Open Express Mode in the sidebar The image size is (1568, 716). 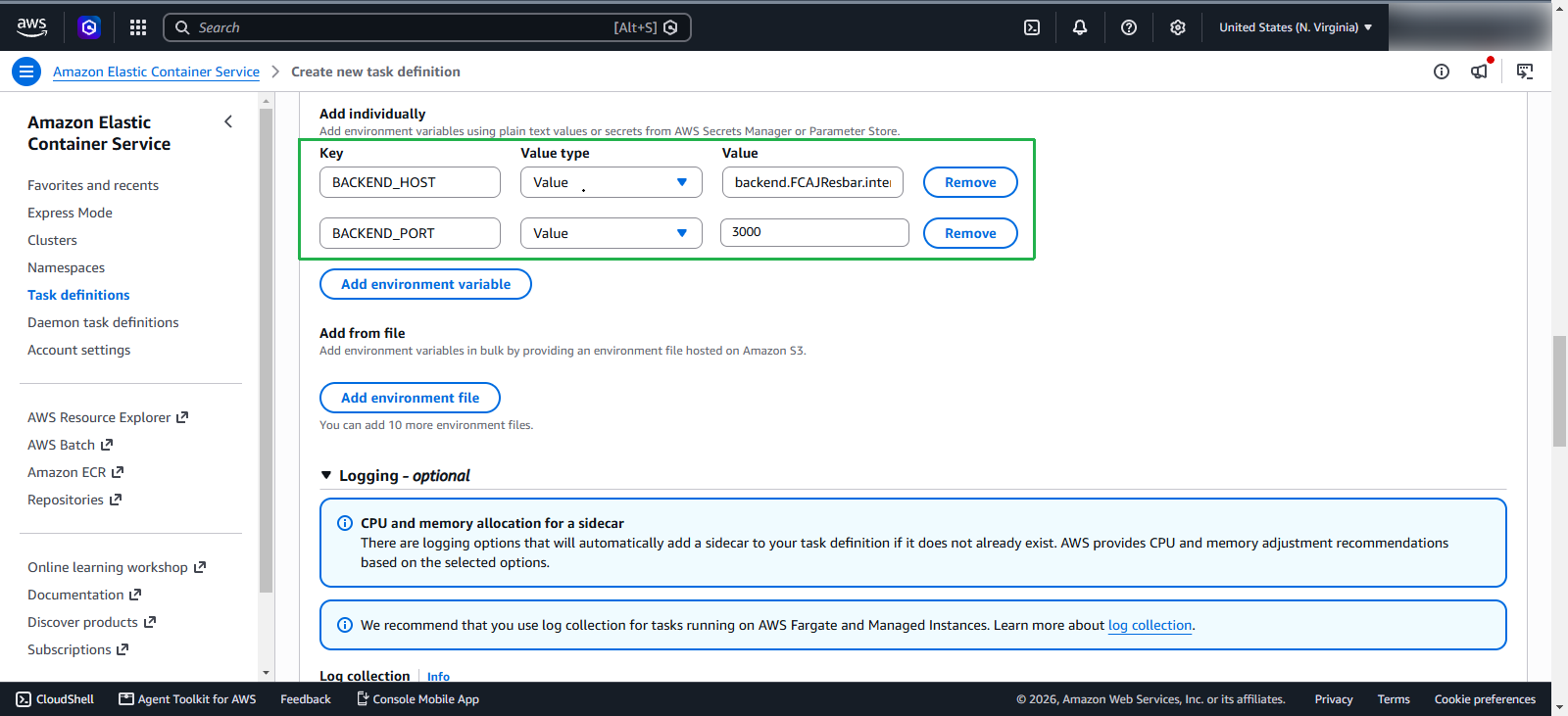pos(70,213)
